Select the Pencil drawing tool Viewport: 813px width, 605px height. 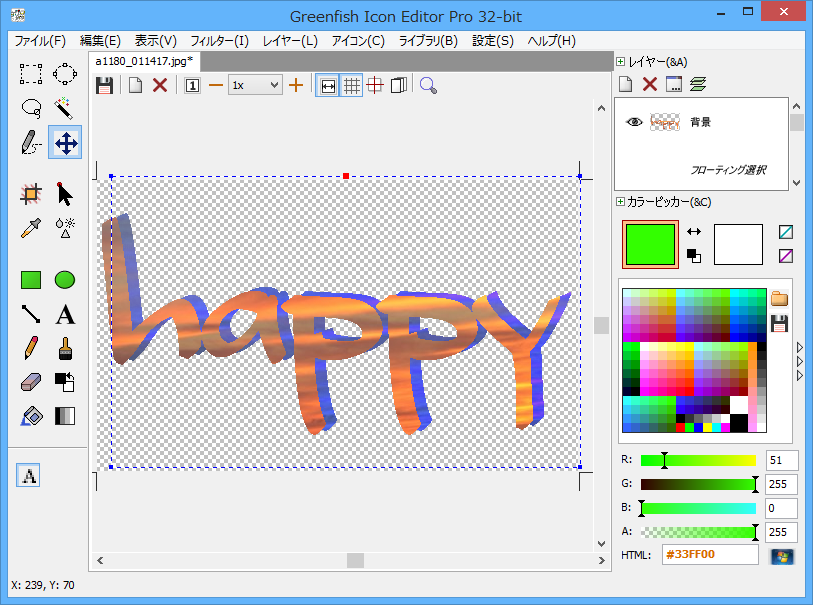31,348
